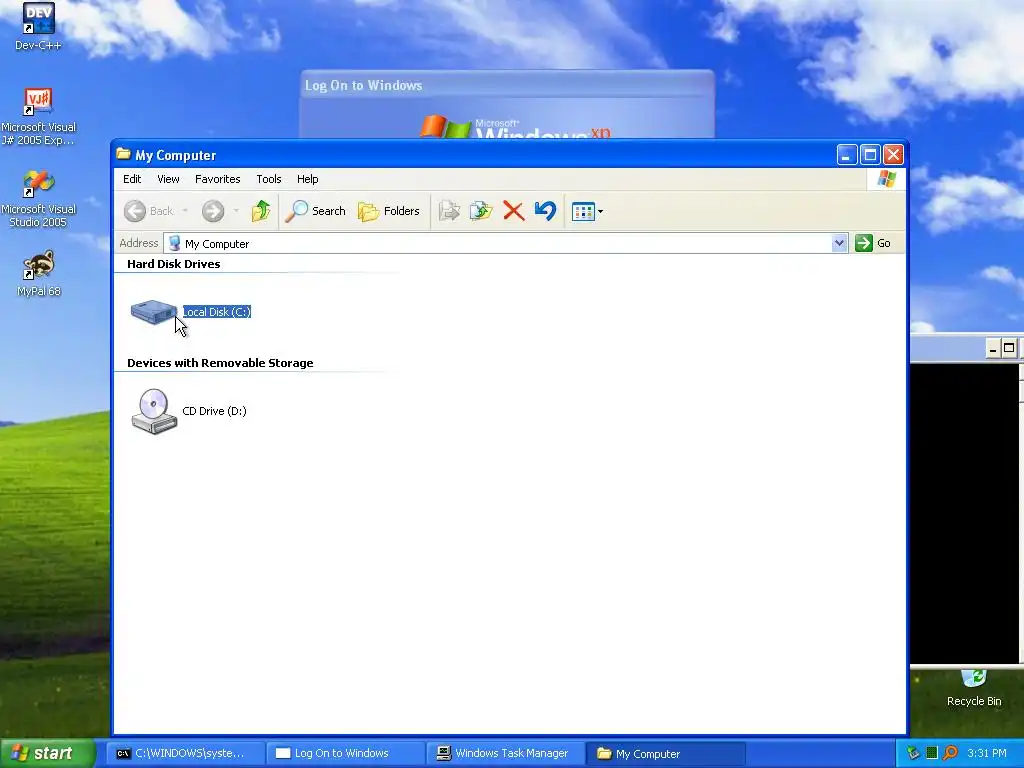Click the My Computer title bar folder icon
This screenshot has height=768, width=1024.
point(123,154)
